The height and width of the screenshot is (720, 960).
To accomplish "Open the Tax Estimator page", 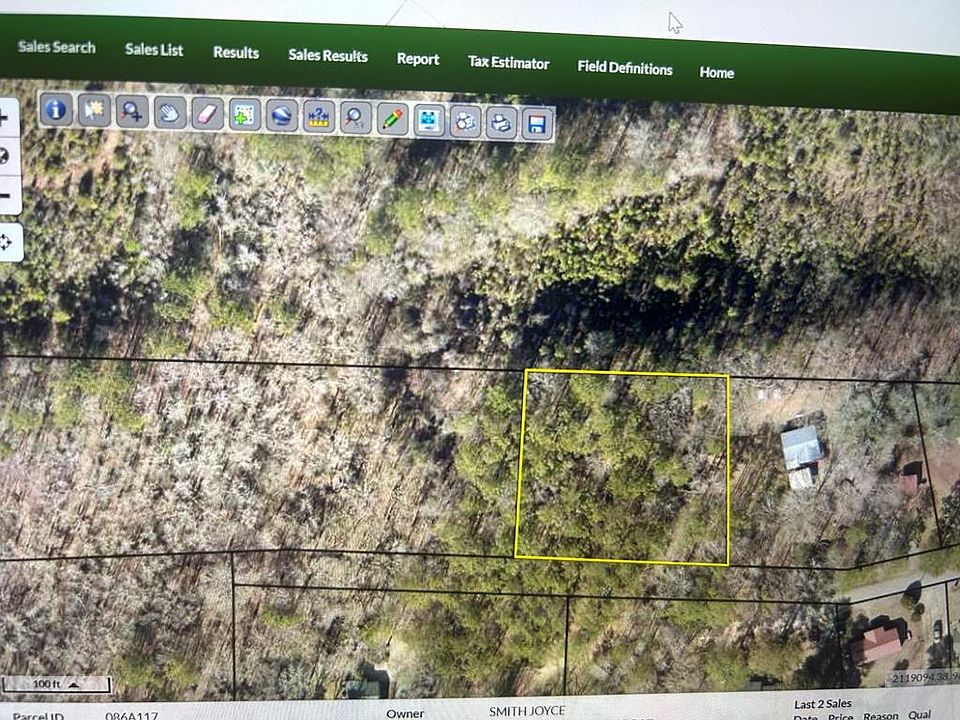I will [508, 62].
